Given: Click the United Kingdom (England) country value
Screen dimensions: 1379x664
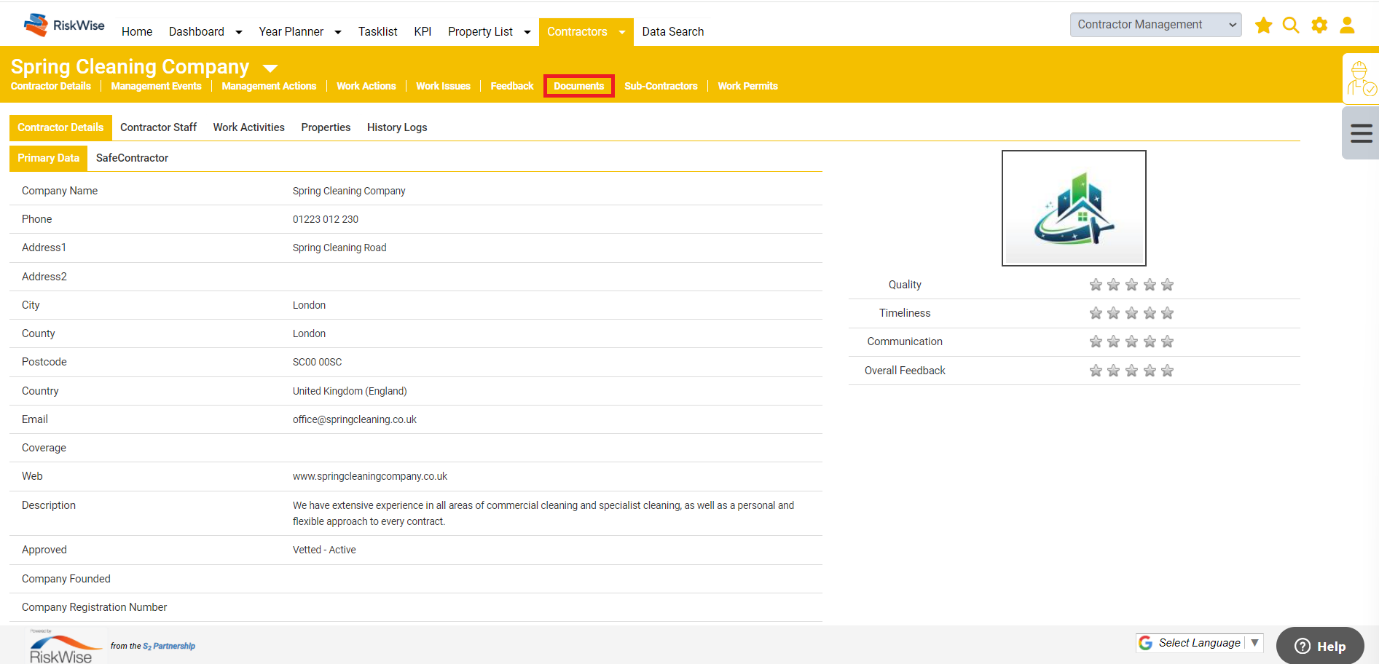Looking at the screenshot, I should pos(350,392).
